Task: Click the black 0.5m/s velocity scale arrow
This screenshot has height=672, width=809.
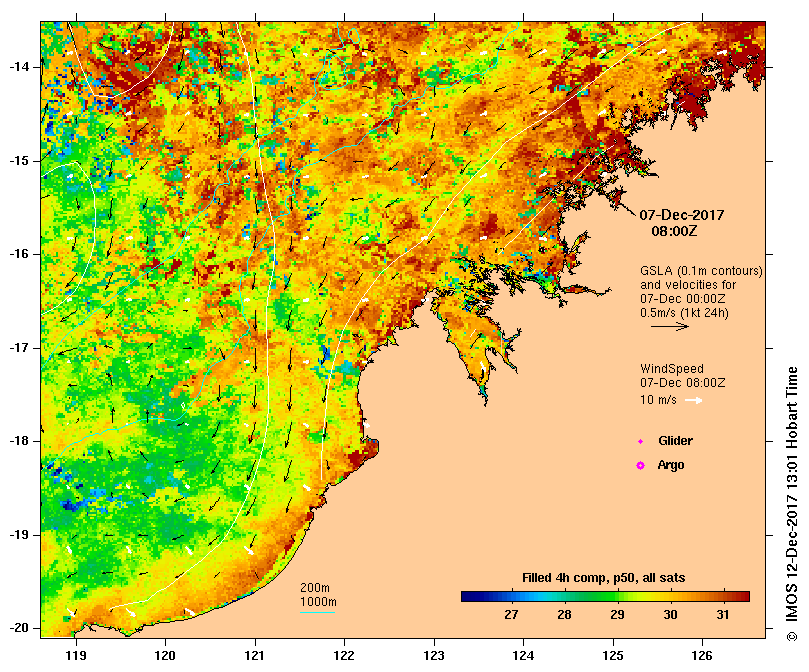Action: coord(670,326)
